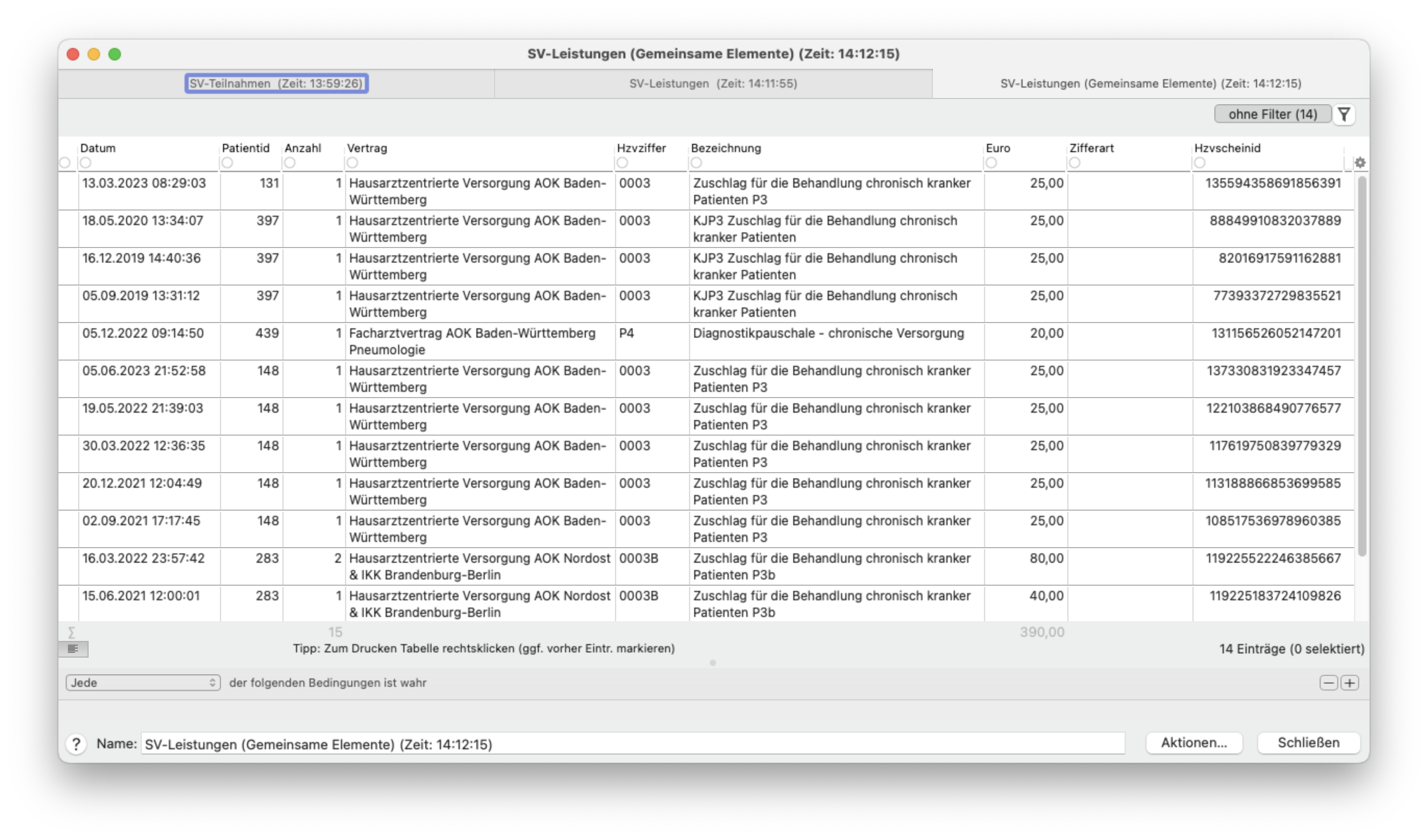1428x840 pixels.
Task: Select row dated 16.03.2022 23:57:42
Action: [706, 566]
